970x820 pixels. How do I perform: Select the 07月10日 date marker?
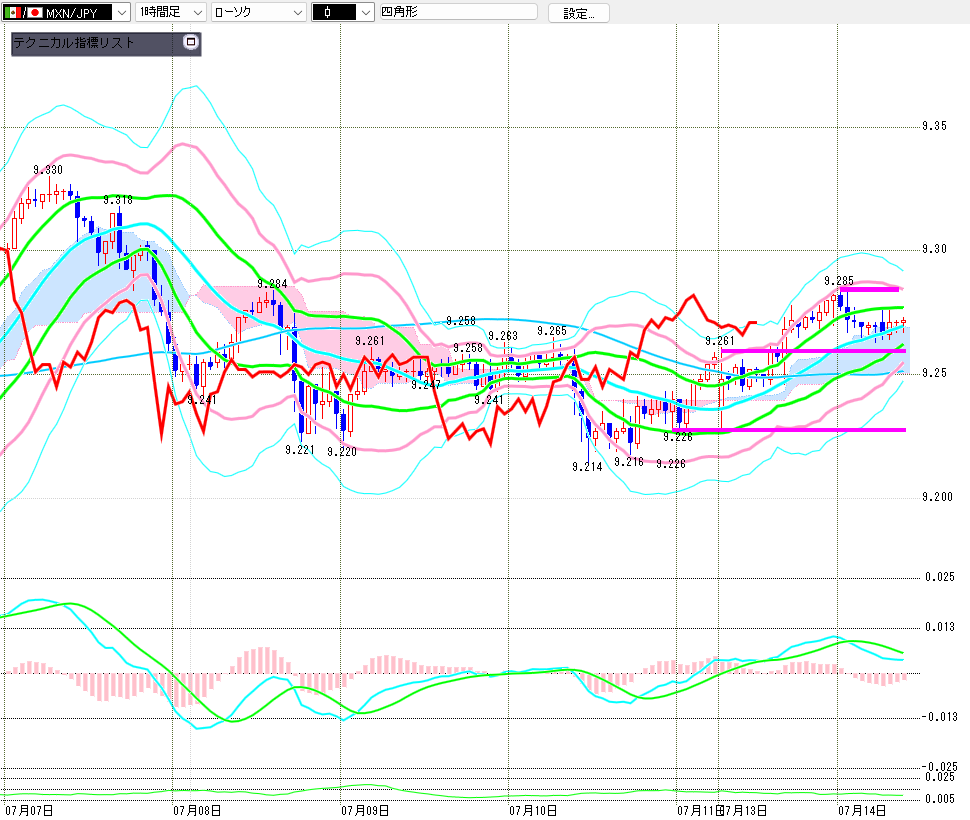tap(533, 810)
